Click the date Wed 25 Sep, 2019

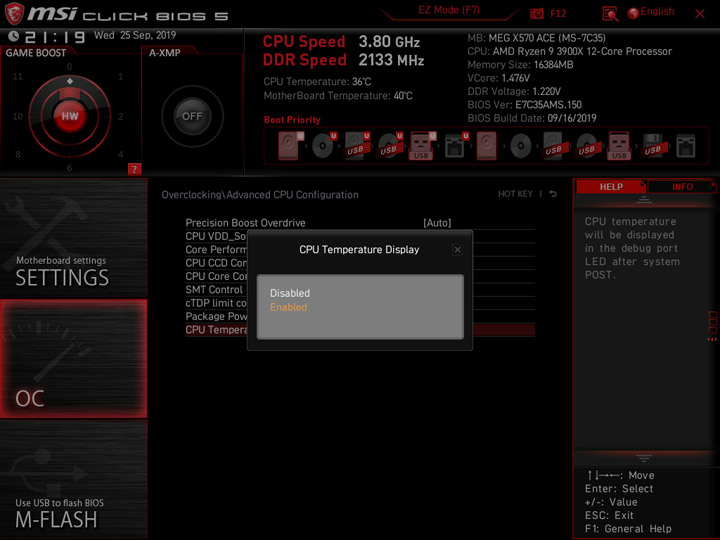tap(135, 35)
